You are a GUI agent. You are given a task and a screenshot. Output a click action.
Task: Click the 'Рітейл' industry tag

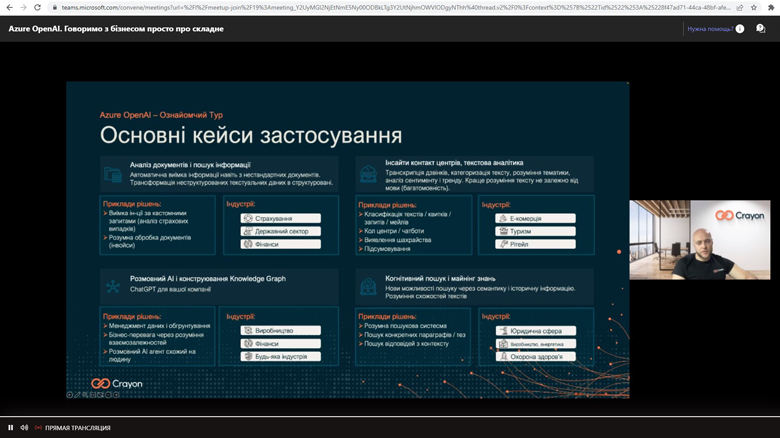535,244
